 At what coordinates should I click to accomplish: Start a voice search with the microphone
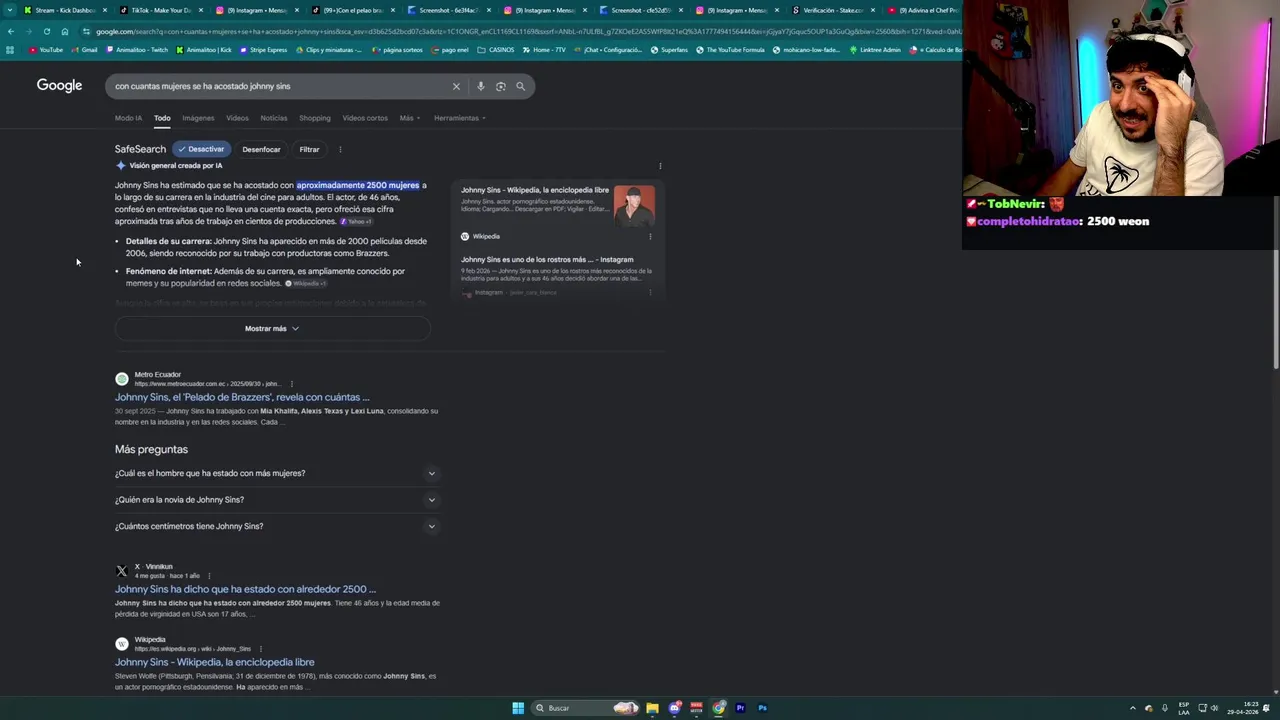[481, 86]
